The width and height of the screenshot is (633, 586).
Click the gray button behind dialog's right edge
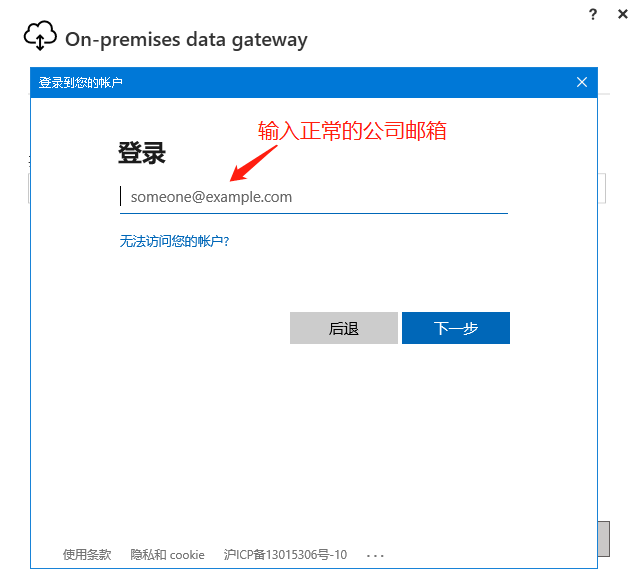click(604, 539)
